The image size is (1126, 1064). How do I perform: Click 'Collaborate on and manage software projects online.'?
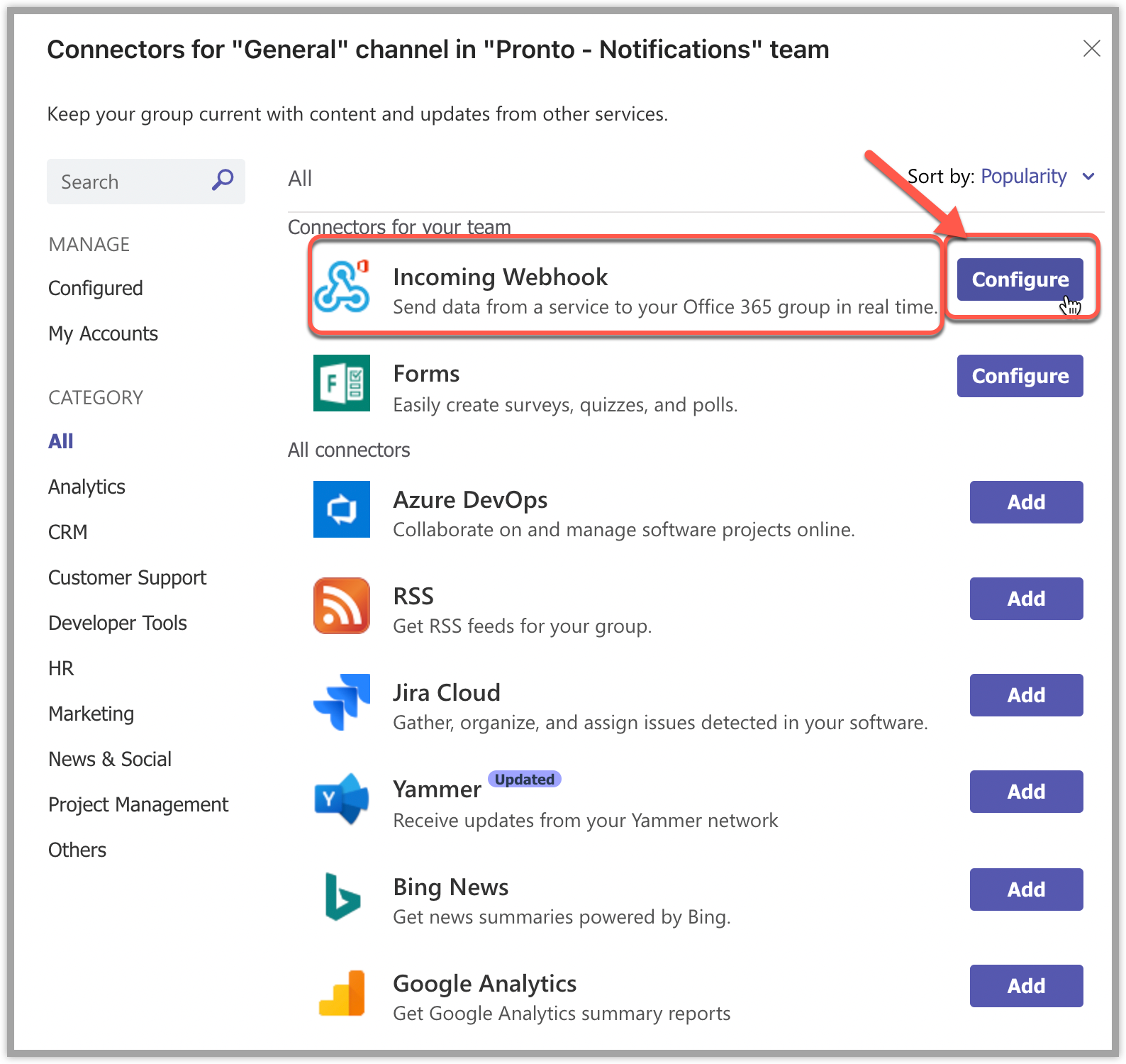(x=624, y=529)
